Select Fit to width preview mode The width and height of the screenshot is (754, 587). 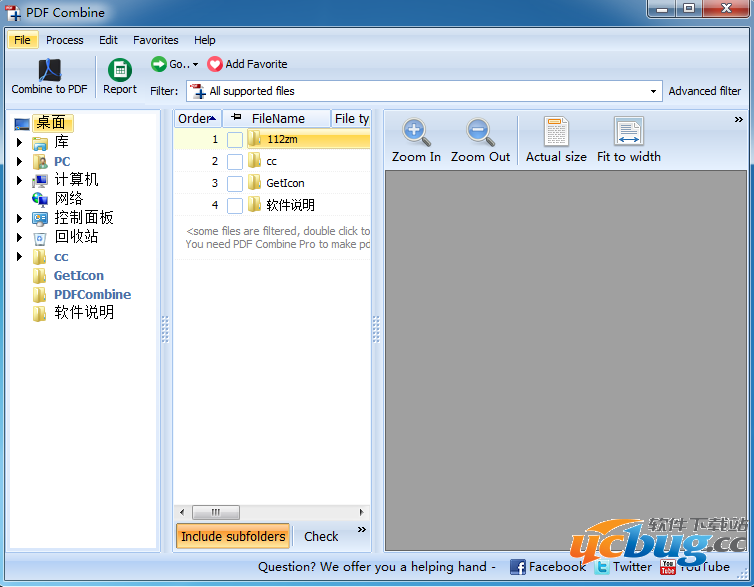coord(629,132)
